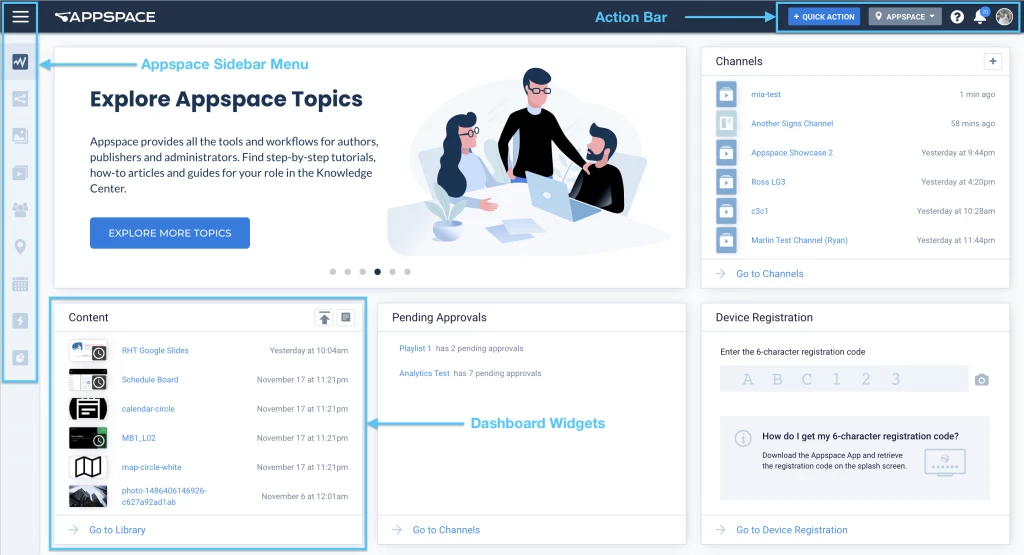Click the mia-test channel icon
The width and height of the screenshot is (1024, 555).
click(x=726, y=94)
